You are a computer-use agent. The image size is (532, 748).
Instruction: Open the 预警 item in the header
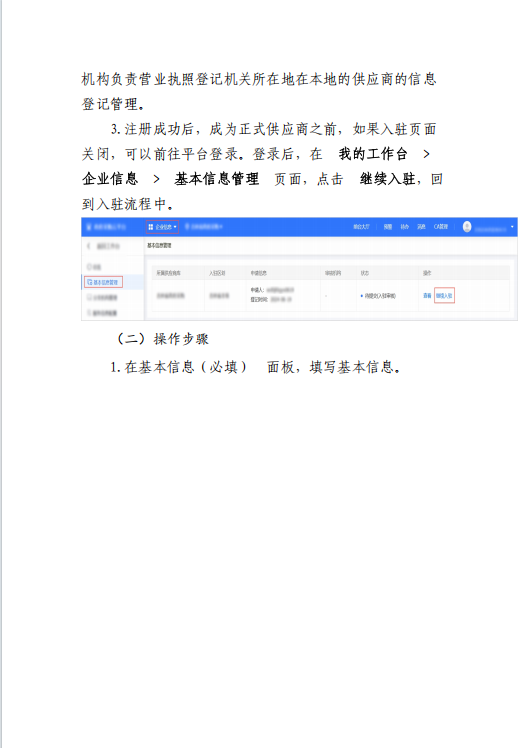click(x=388, y=227)
